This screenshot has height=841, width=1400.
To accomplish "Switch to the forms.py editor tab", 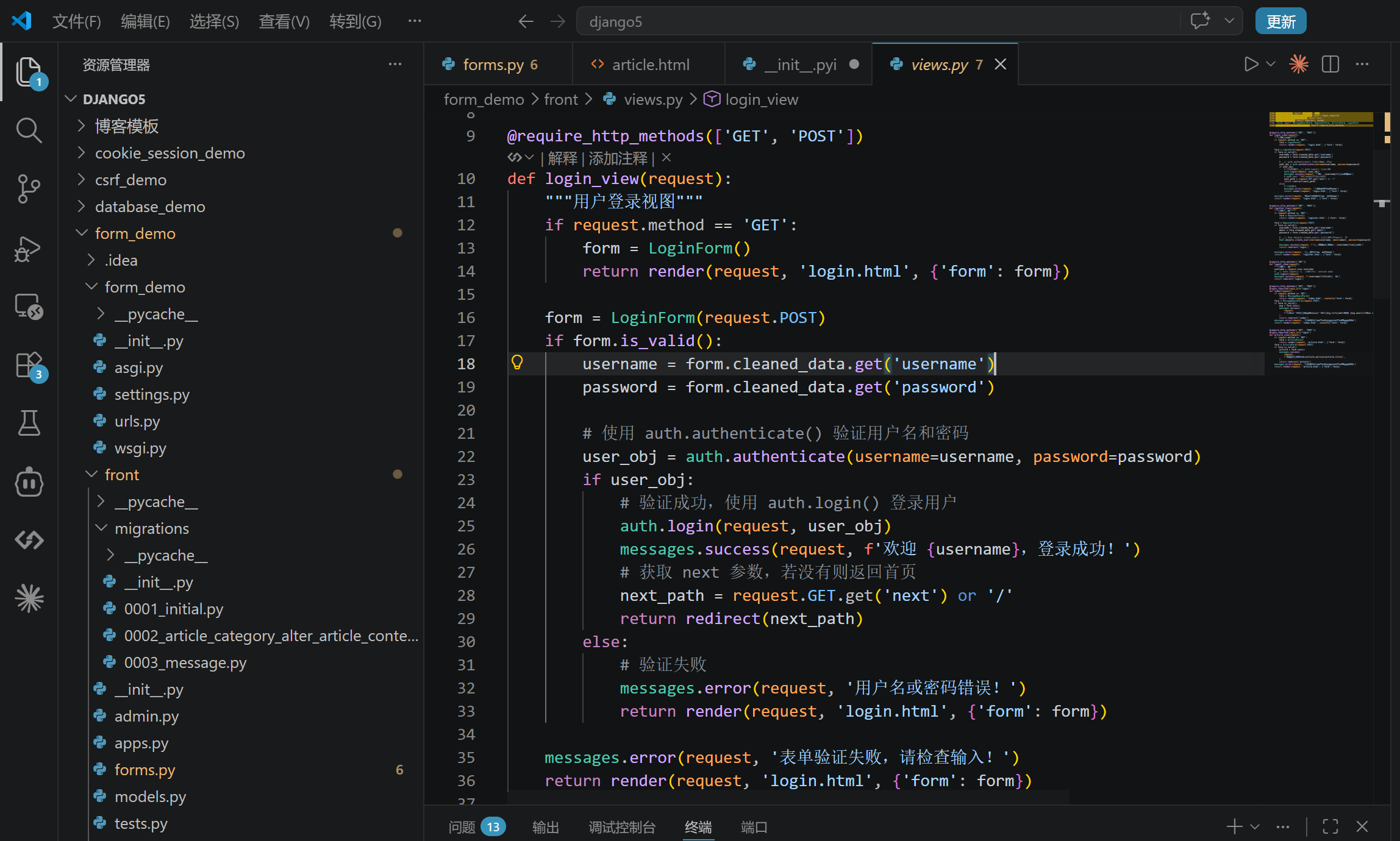I will coord(493,64).
